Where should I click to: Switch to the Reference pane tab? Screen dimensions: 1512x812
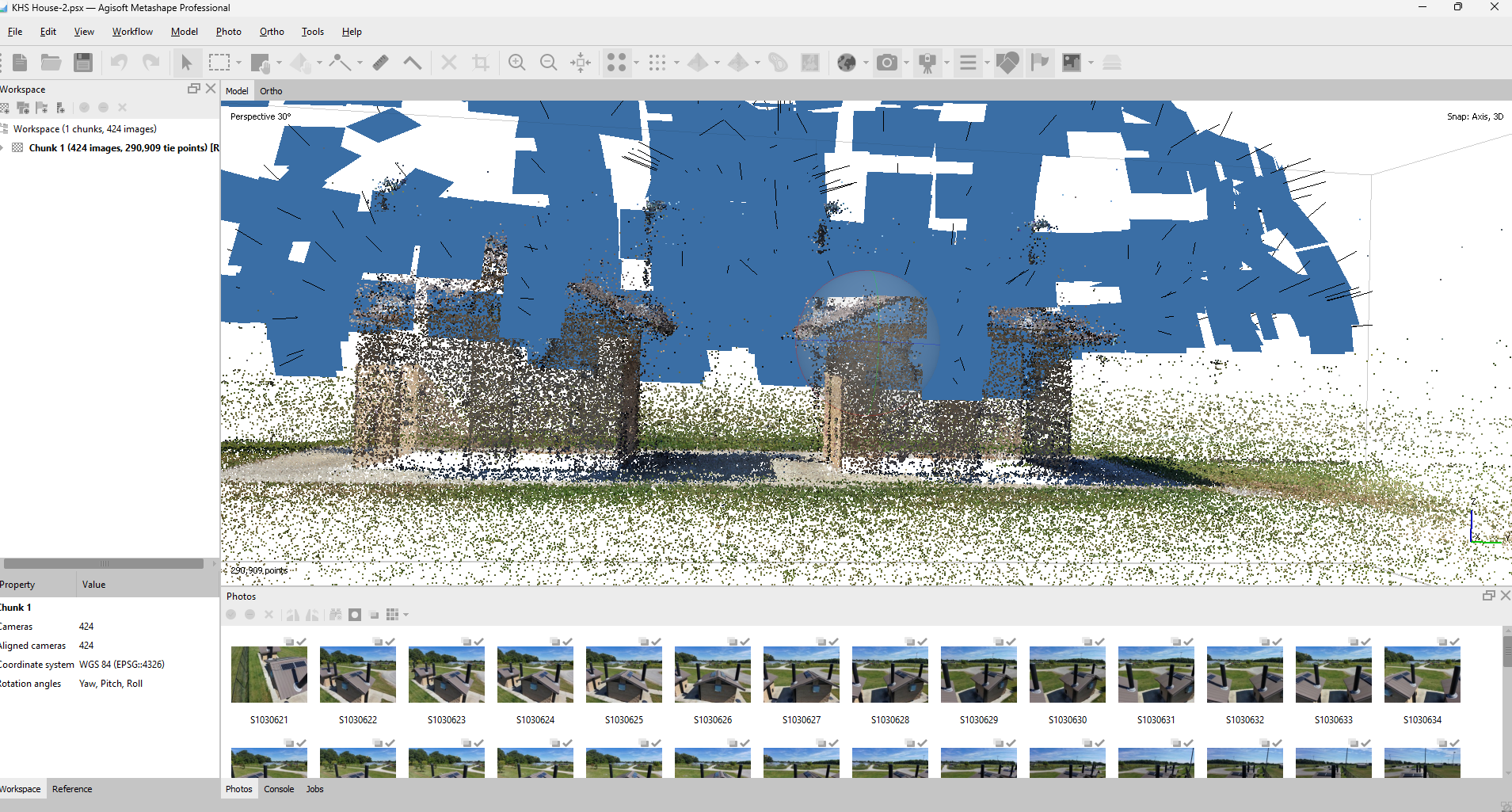(72, 789)
